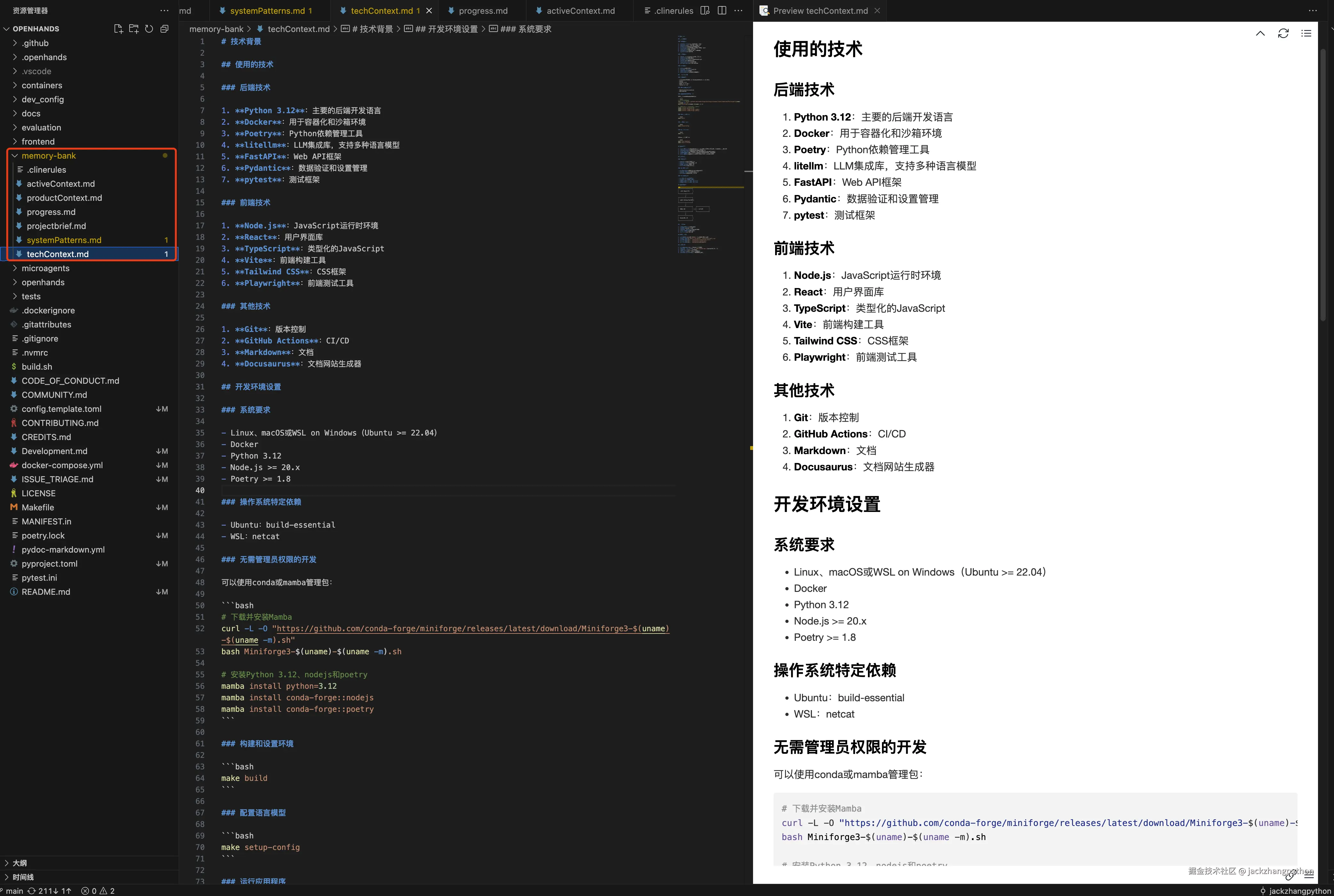1334x896 pixels.
Task: Collapse the memory-bank folder
Action: click(49, 155)
